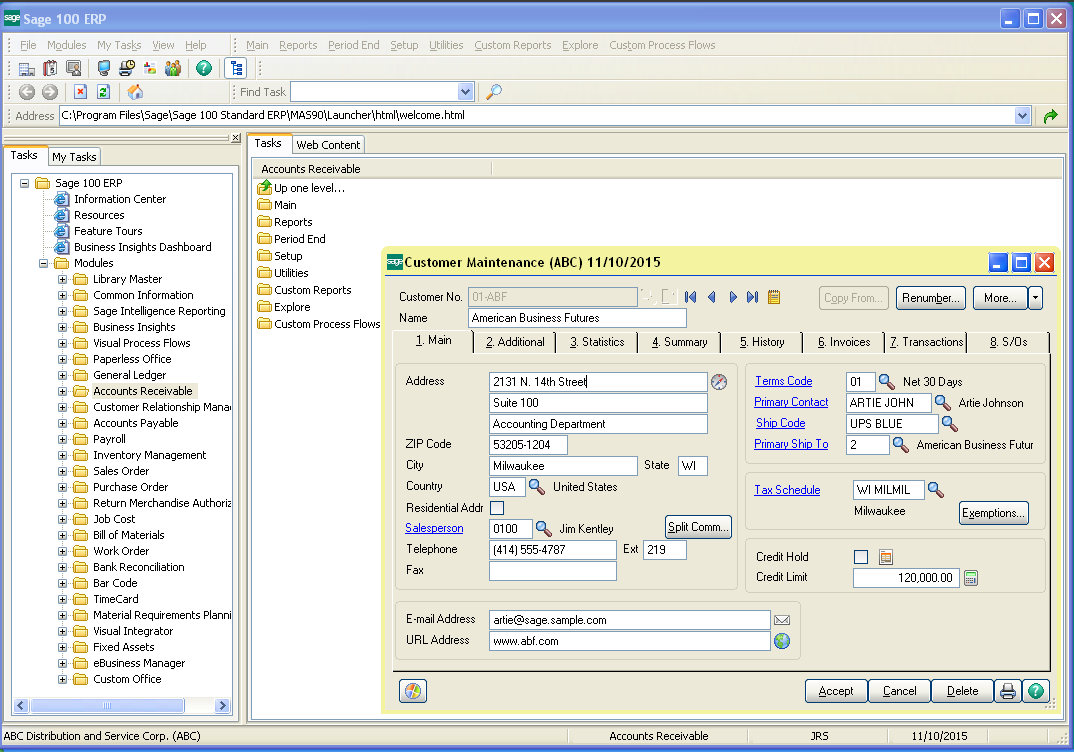Open the Reports folder in Accounts Receivable

(285, 223)
